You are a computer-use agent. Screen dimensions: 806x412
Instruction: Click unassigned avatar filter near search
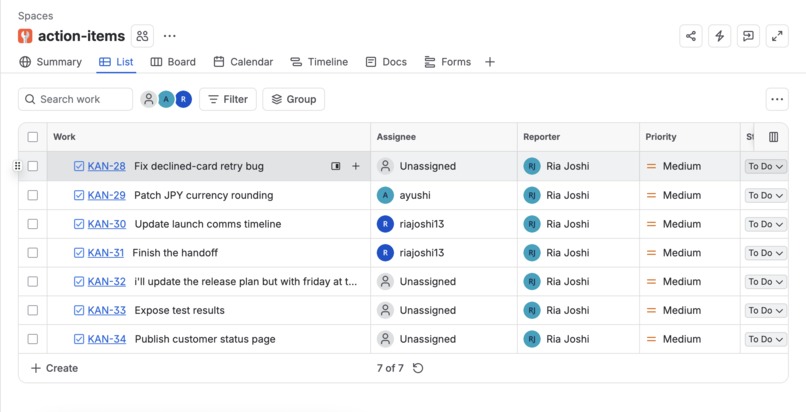(x=149, y=99)
